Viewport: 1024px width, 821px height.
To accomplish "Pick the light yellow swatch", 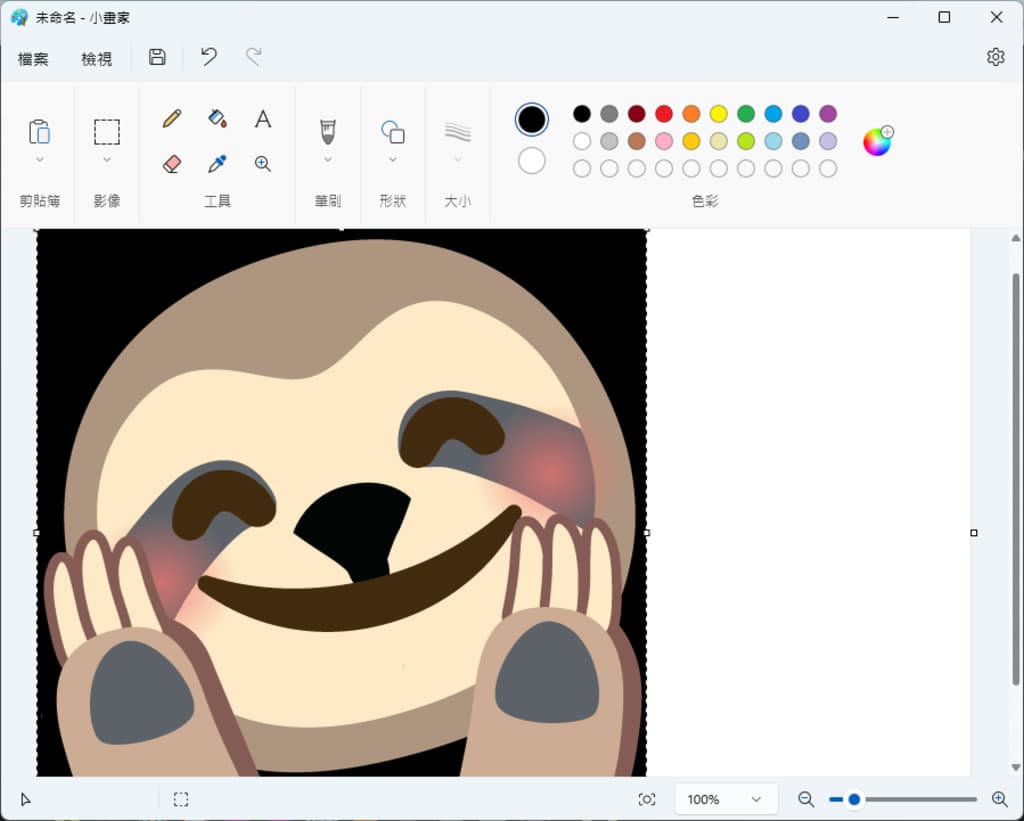I will 719,141.
